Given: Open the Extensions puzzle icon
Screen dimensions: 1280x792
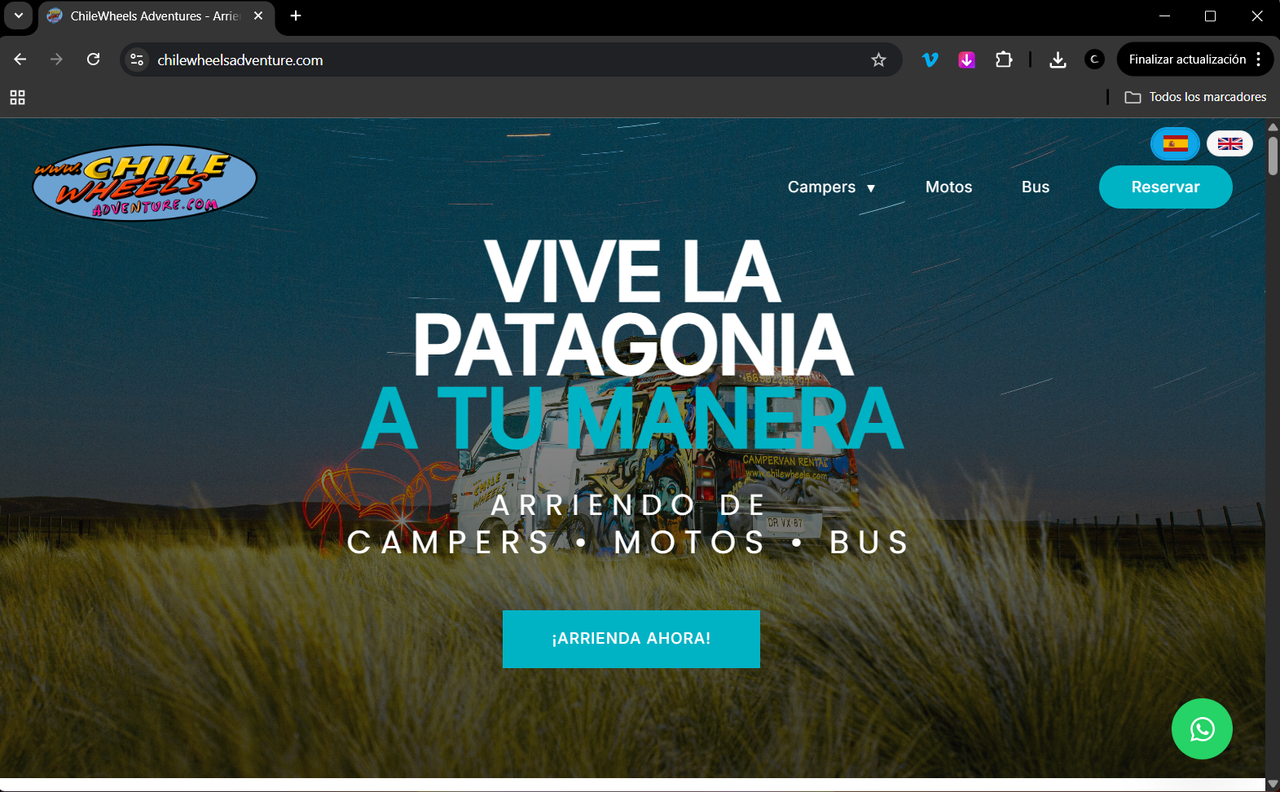Looking at the screenshot, I should pos(1003,60).
